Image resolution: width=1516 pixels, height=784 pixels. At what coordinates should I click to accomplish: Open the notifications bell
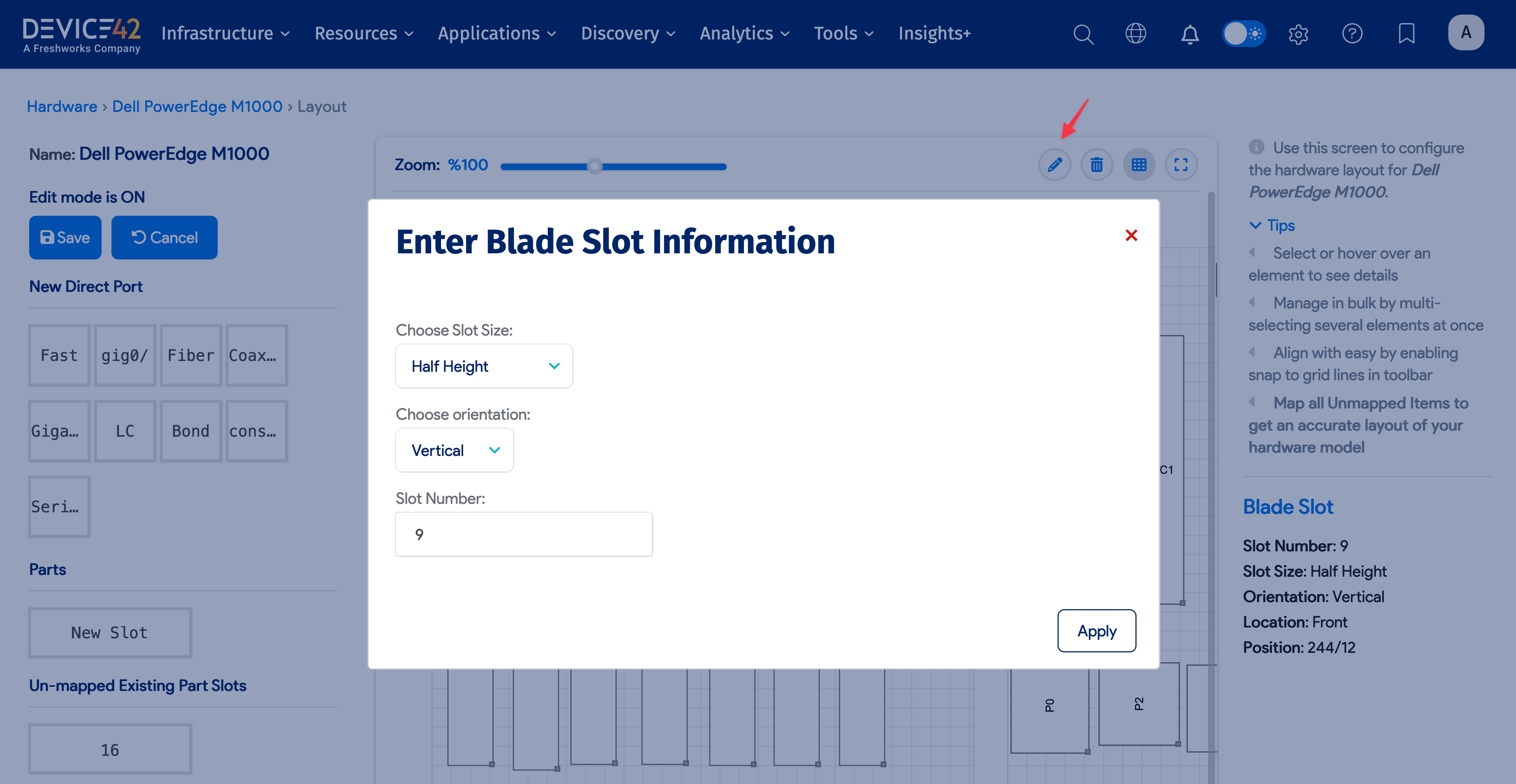tap(1189, 33)
